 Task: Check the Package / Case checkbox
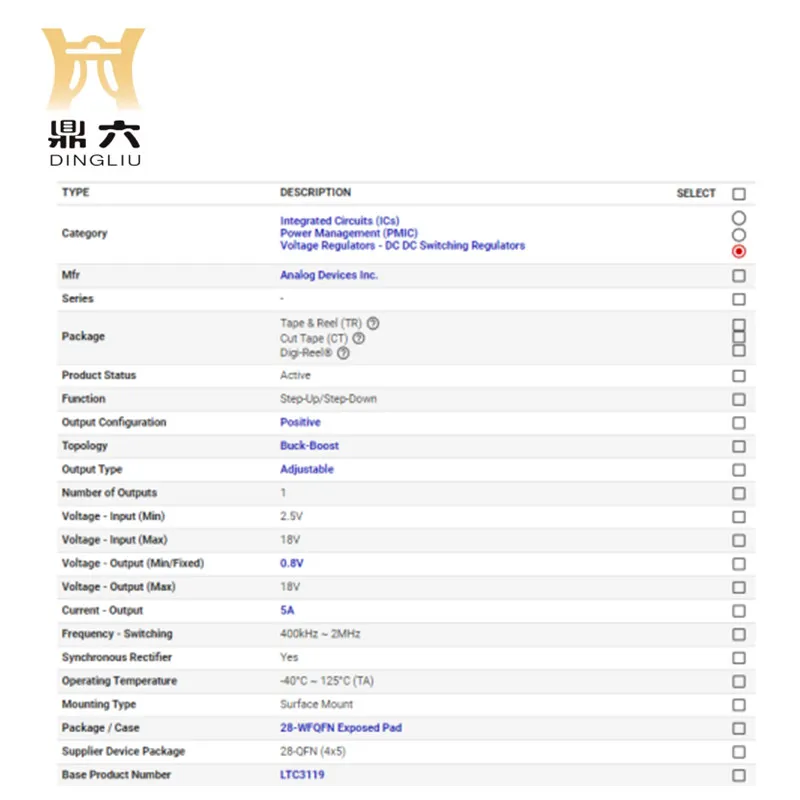738,728
